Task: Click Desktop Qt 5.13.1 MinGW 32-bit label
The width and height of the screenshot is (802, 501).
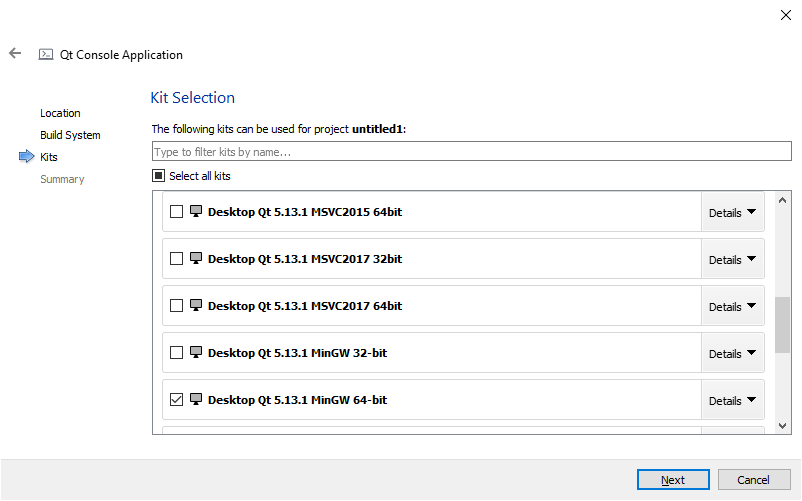Action: [297, 353]
